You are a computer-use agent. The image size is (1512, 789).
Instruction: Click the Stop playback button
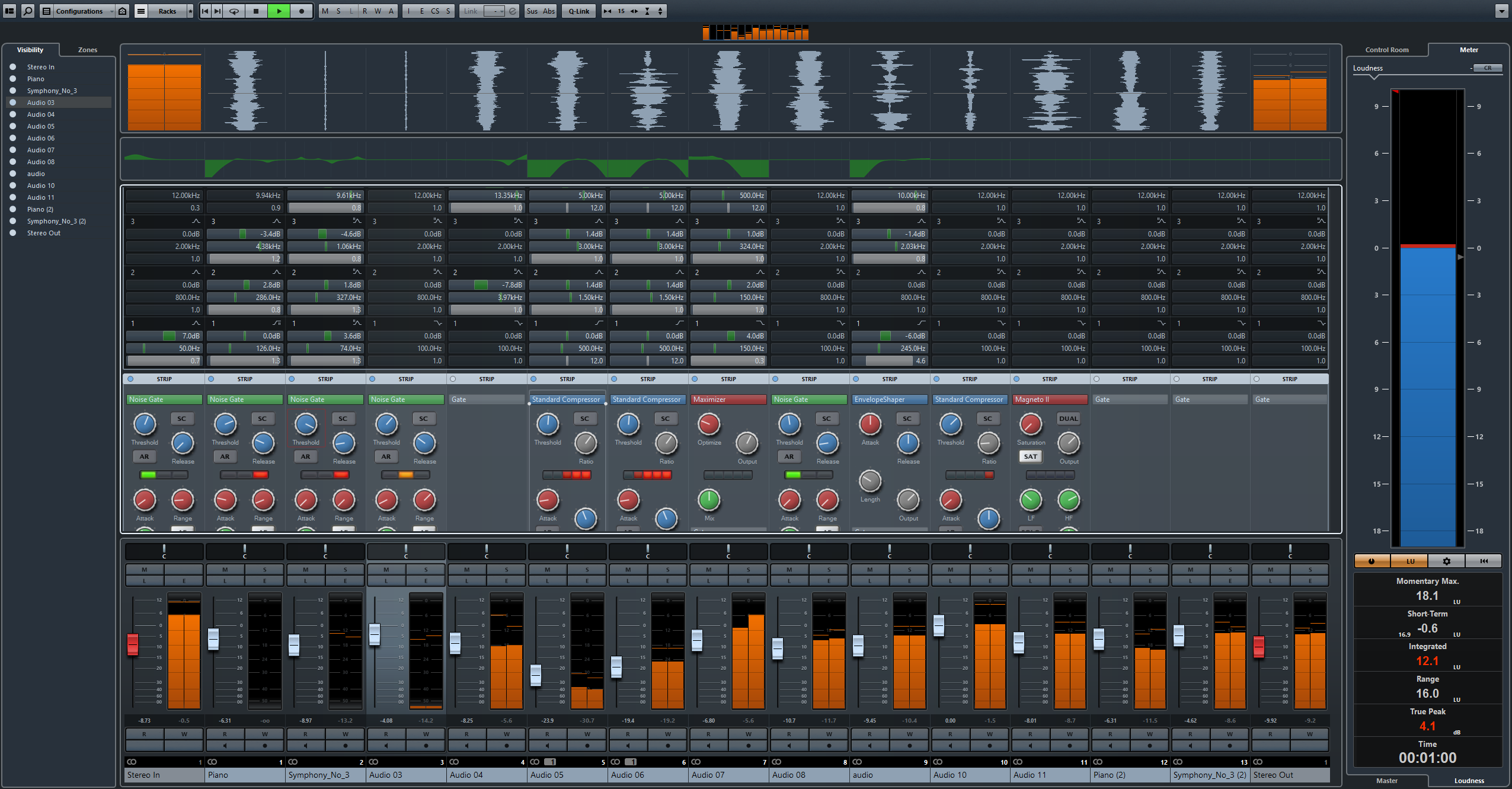(257, 11)
